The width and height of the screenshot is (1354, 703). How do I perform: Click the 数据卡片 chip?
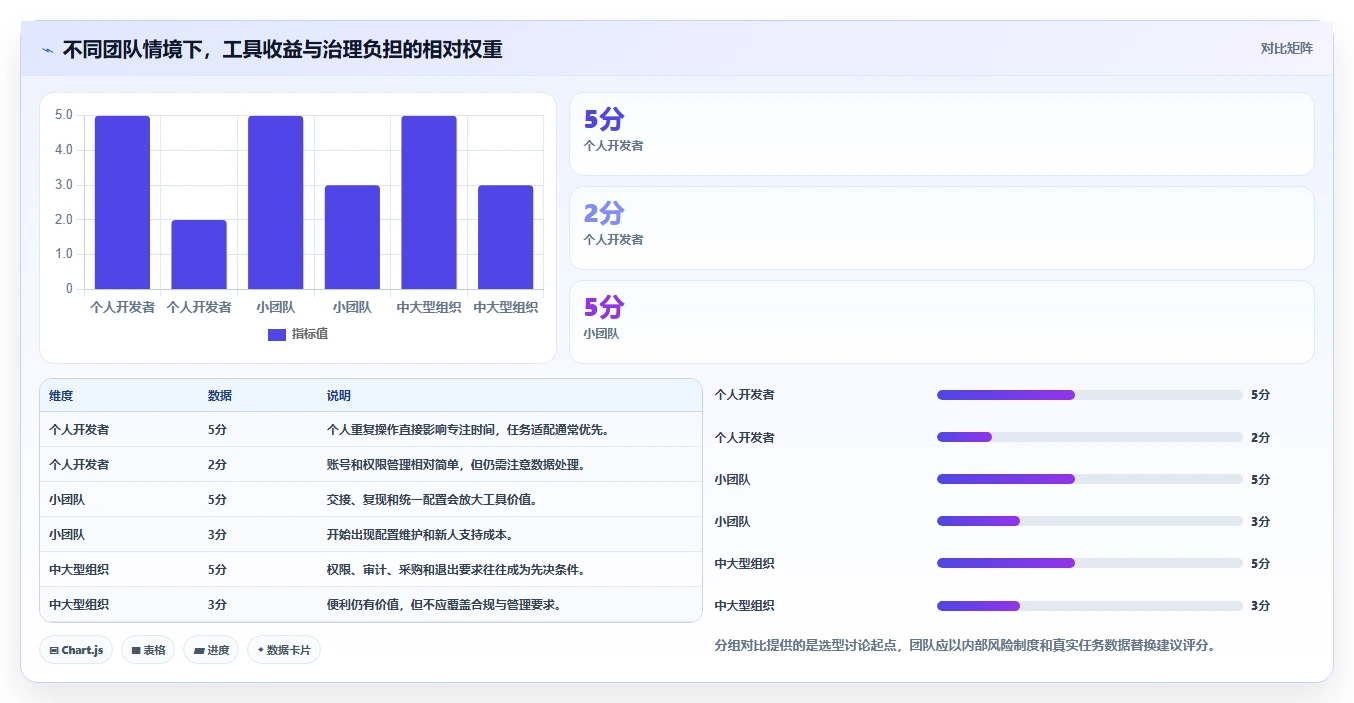pyautogui.click(x=284, y=650)
